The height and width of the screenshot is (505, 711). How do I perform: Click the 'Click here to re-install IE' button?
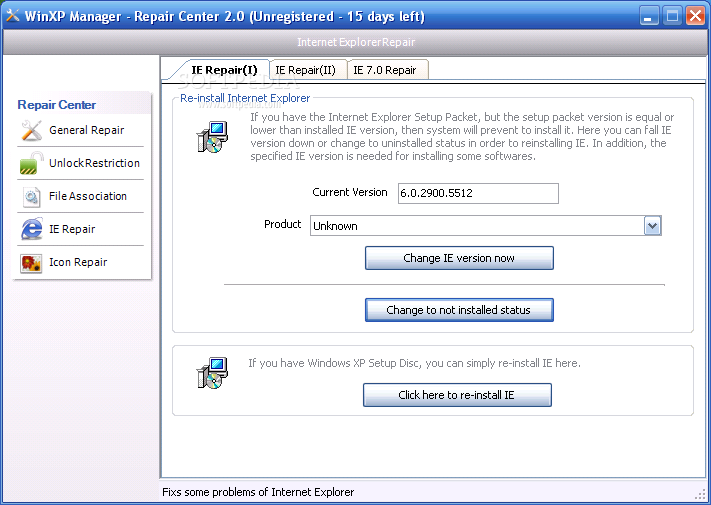457,395
